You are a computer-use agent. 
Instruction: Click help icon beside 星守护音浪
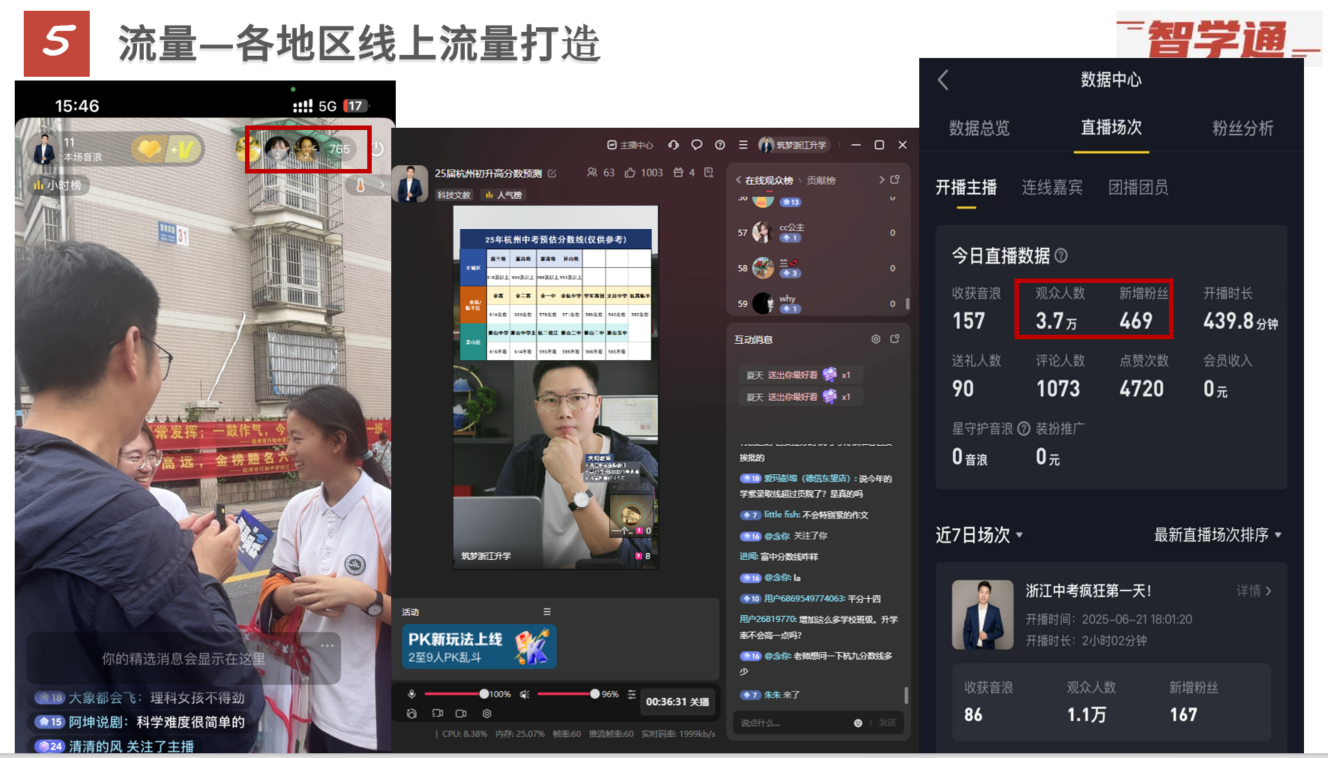[1023, 428]
